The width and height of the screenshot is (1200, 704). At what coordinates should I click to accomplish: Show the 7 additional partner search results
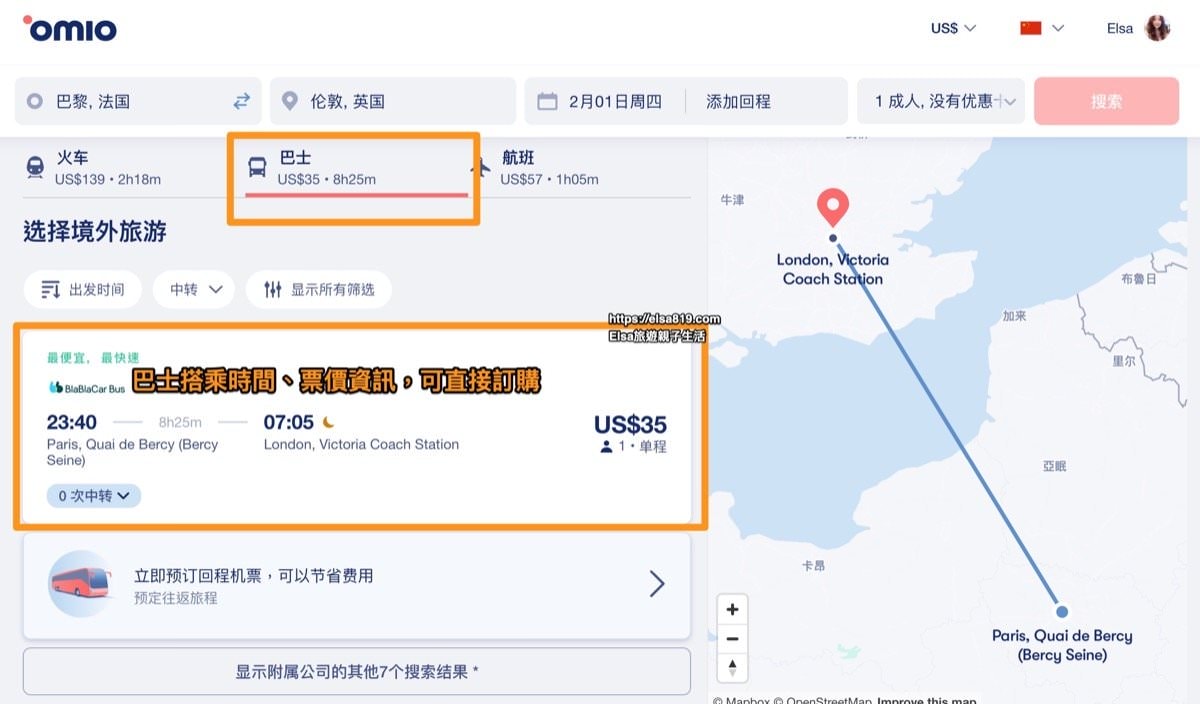coord(355,671)
